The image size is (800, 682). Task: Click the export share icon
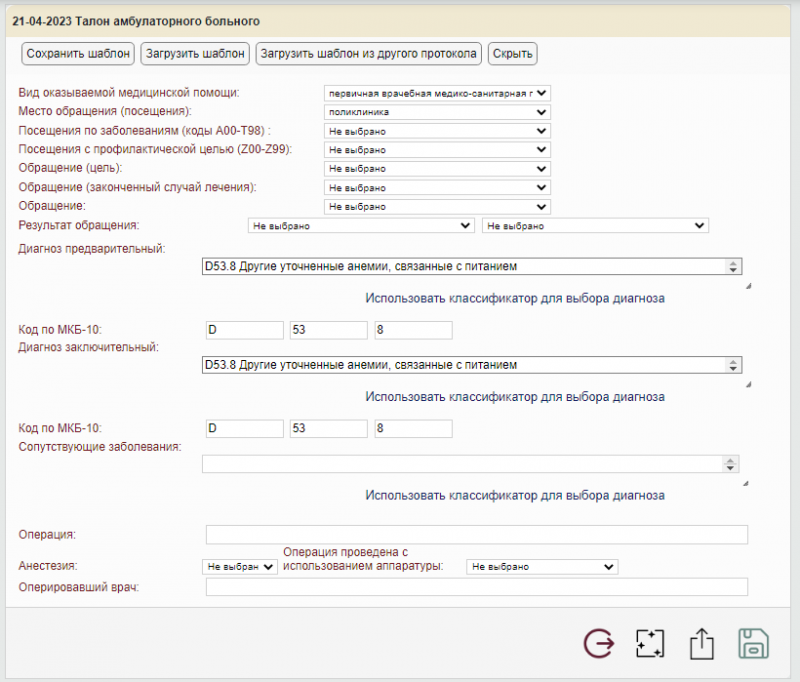(x=702, y=644)
